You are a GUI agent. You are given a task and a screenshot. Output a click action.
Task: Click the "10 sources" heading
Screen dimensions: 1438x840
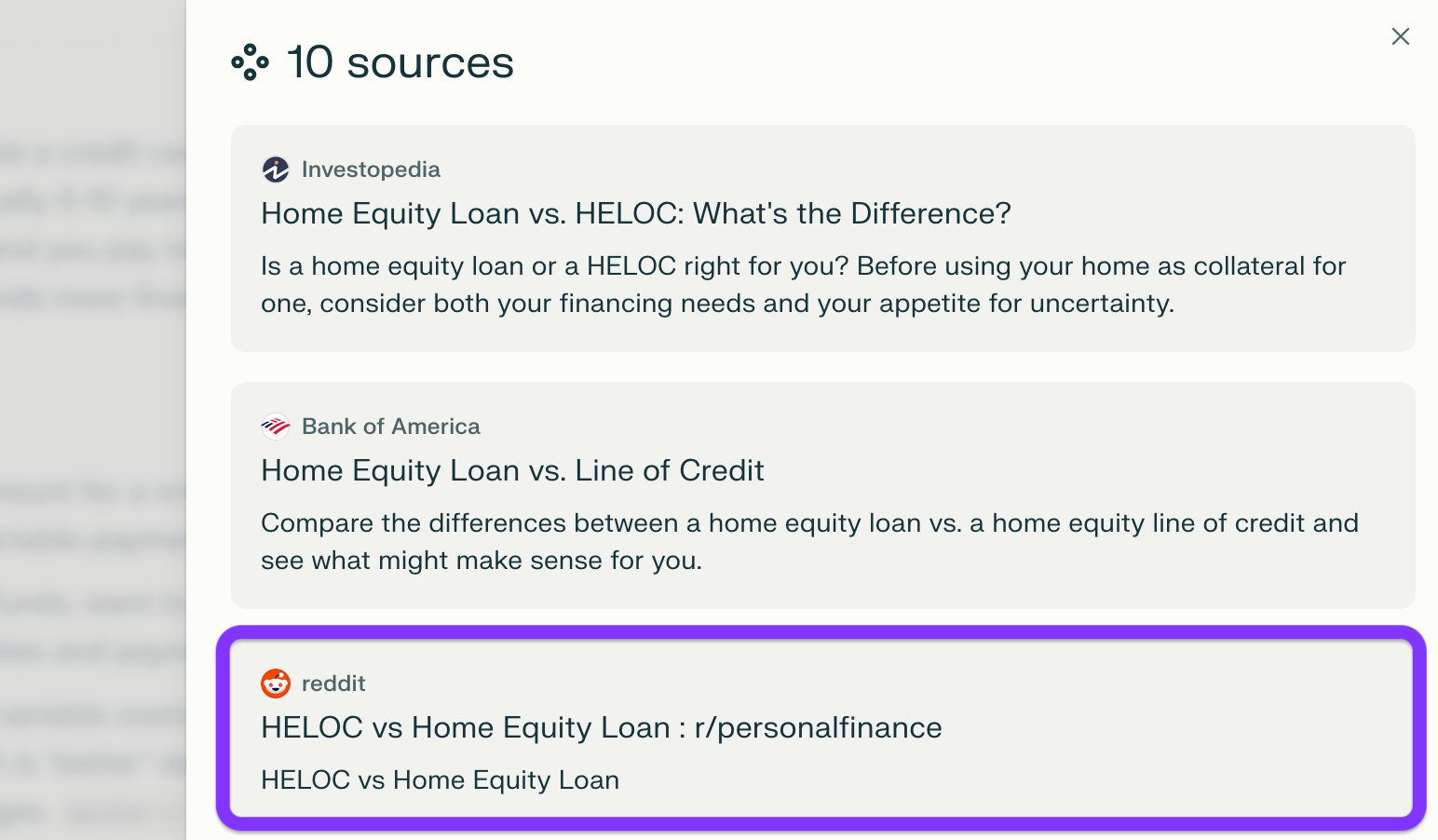coord(400,62)
